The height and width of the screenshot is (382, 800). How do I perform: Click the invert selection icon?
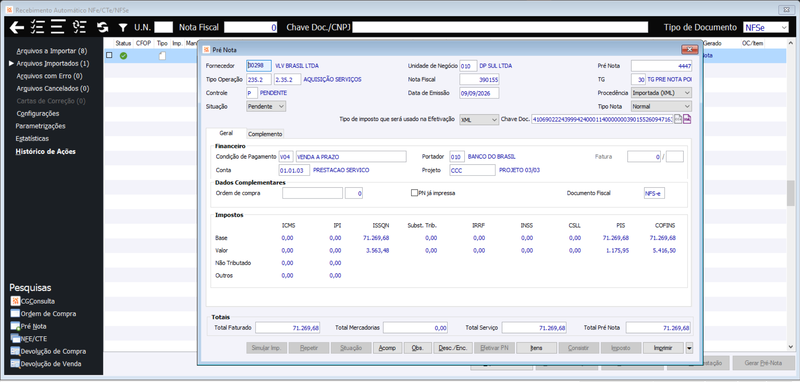(x=79, y=28)
